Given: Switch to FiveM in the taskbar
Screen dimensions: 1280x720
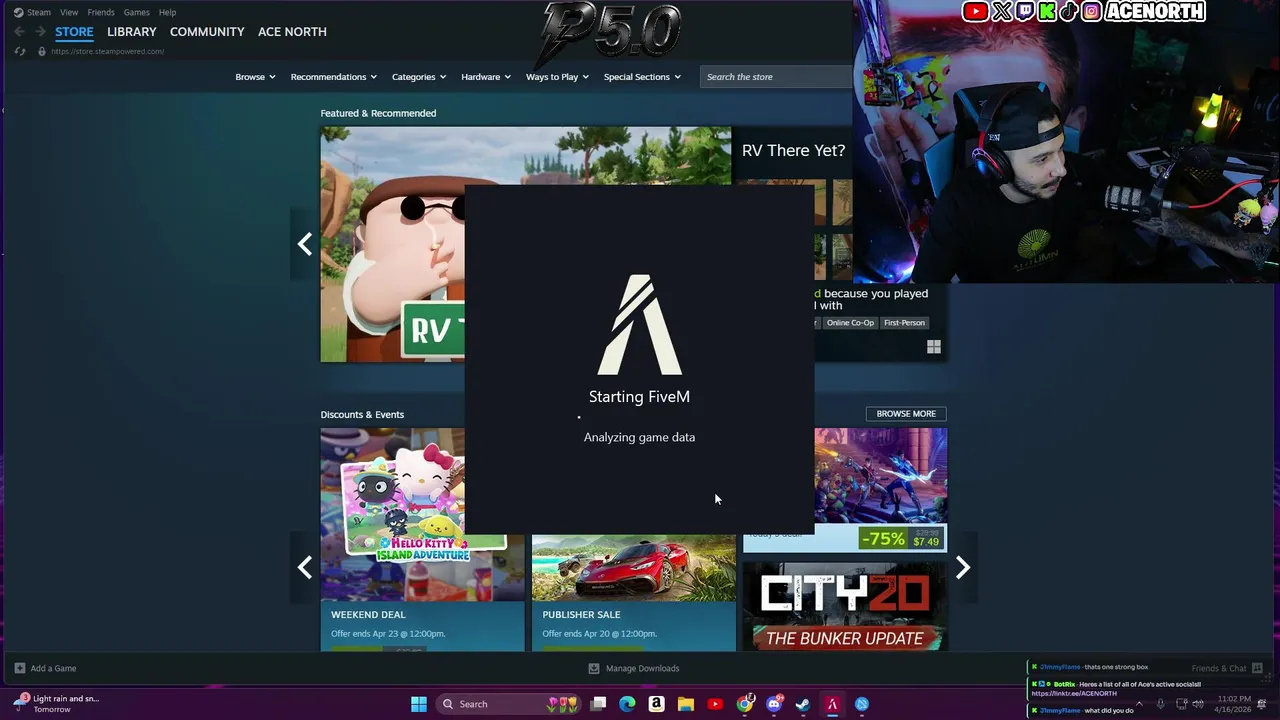Looking at the screenshot, I should [832, 704].
